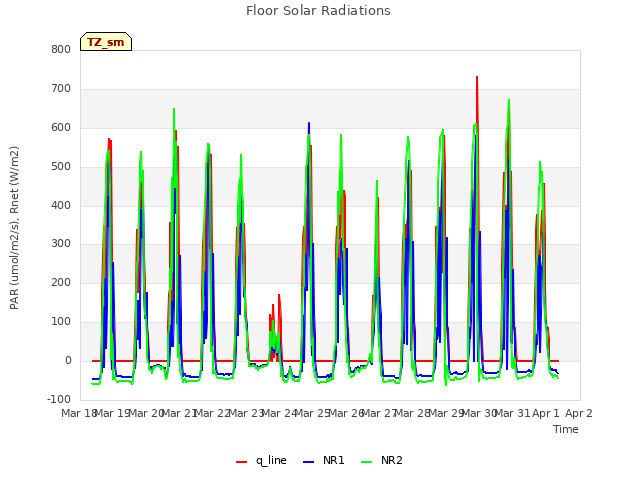Click the Mar 31 x-axis tick label

pos(513,413)
